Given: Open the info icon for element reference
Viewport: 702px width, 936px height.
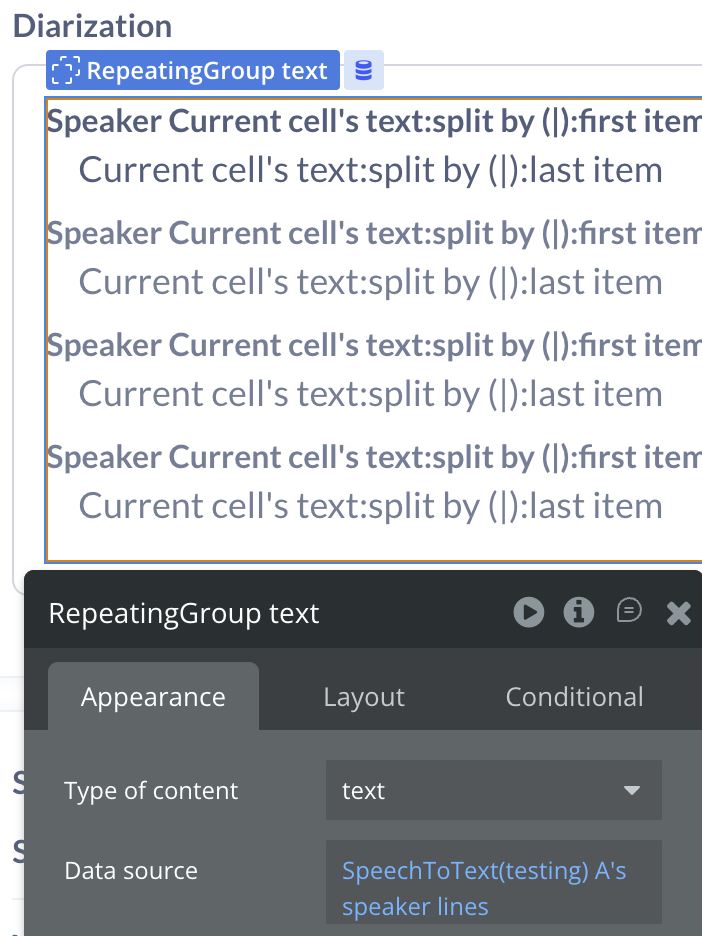Looking at the screenshot, I should pyautogui.click(x=579, y=612).
